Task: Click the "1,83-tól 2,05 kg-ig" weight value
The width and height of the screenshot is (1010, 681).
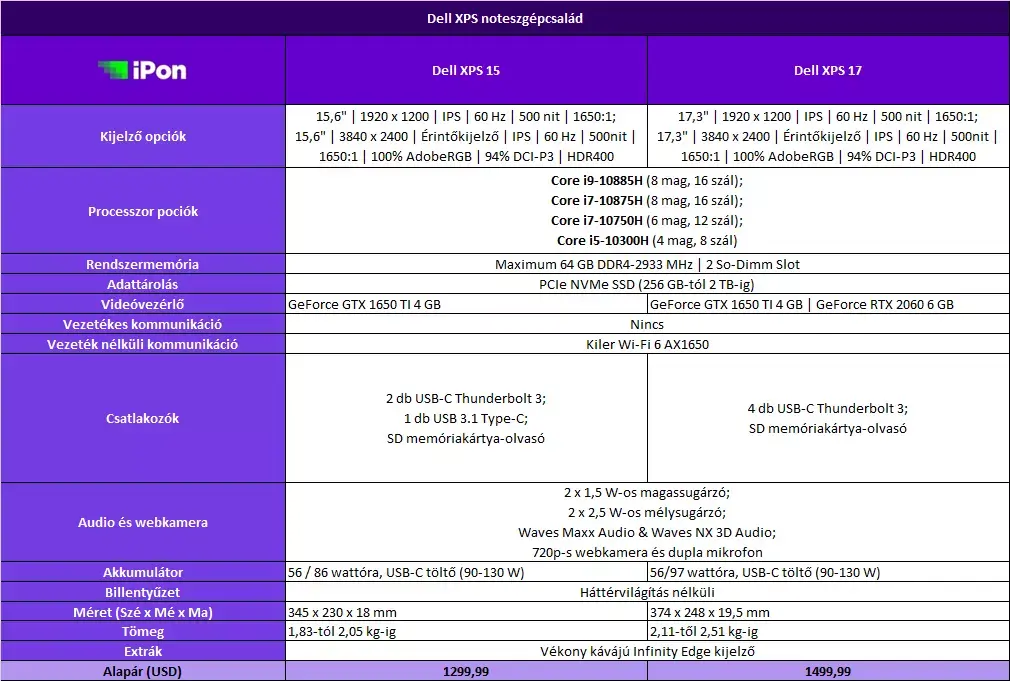Action: (342, 631)
